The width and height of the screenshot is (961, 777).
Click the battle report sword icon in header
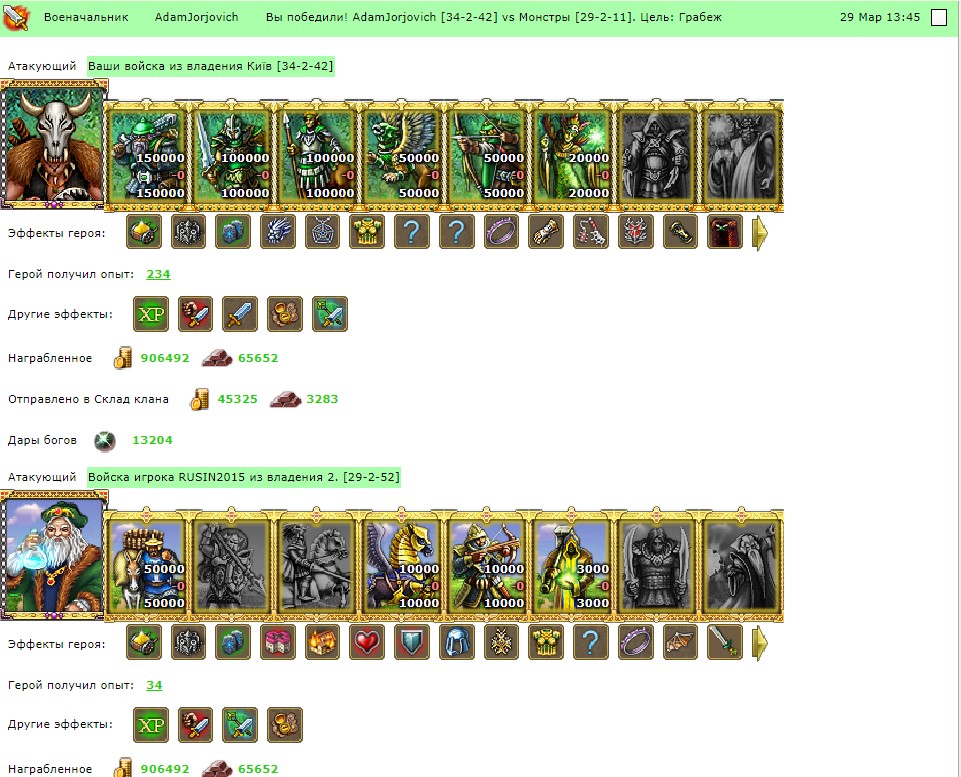15,17
